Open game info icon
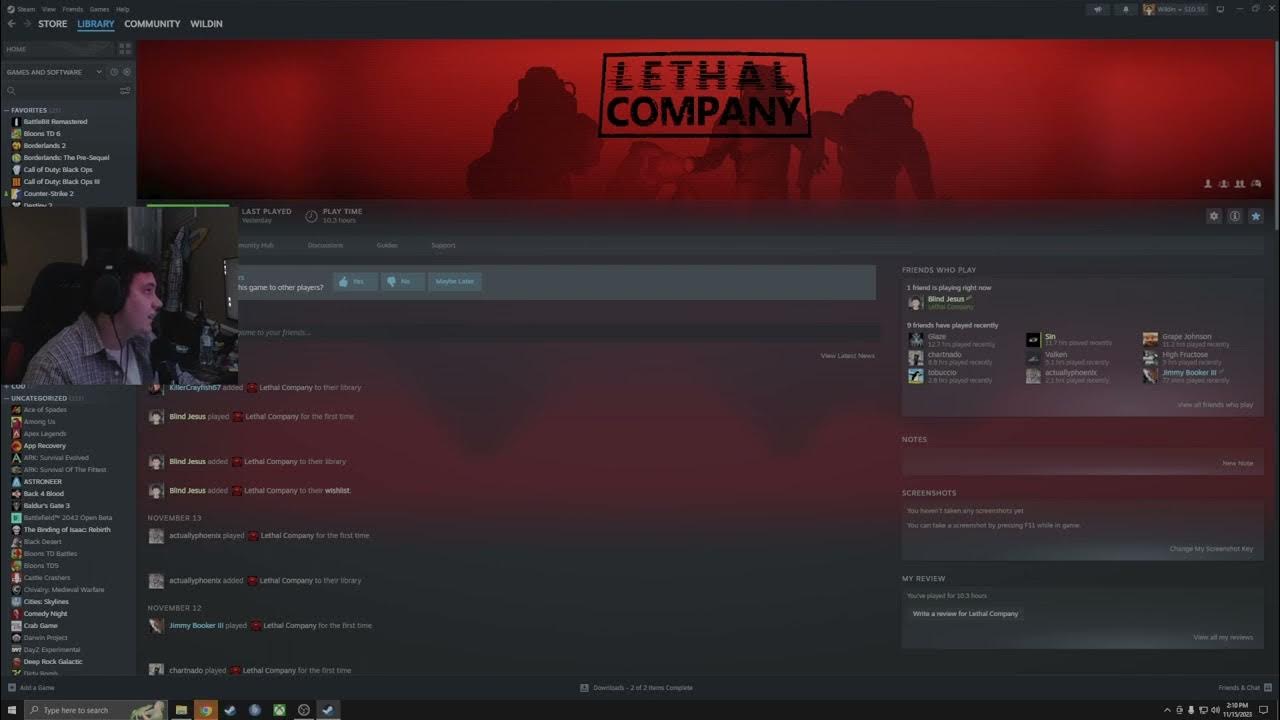The image size is (1280, 720). (1235, 216)
